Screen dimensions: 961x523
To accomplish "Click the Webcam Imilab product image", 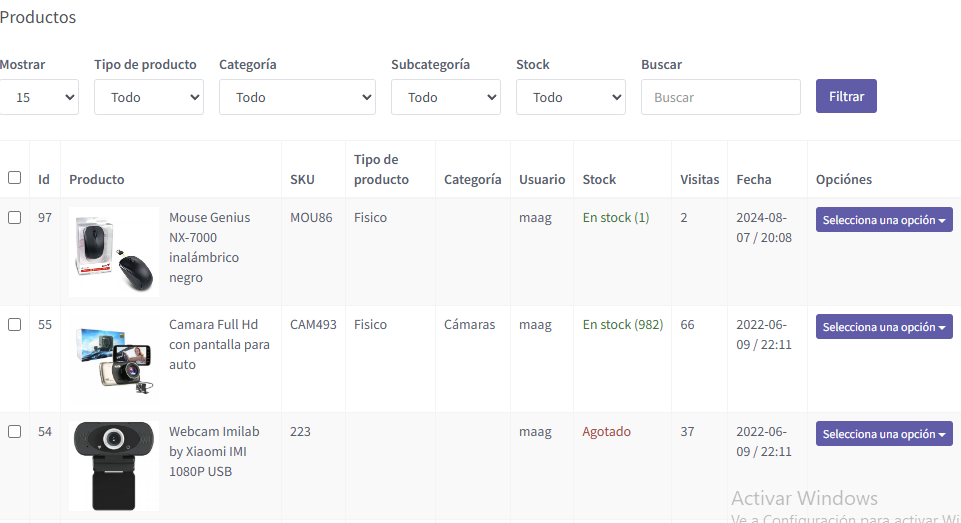I will [x=114, y=466].
